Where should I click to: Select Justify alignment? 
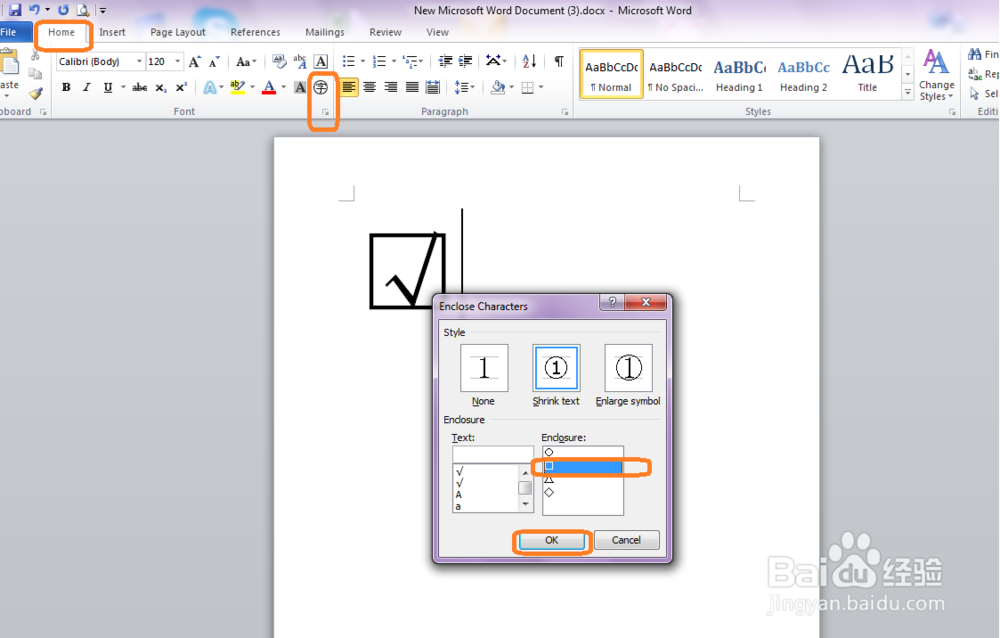(x=412, y=87)
